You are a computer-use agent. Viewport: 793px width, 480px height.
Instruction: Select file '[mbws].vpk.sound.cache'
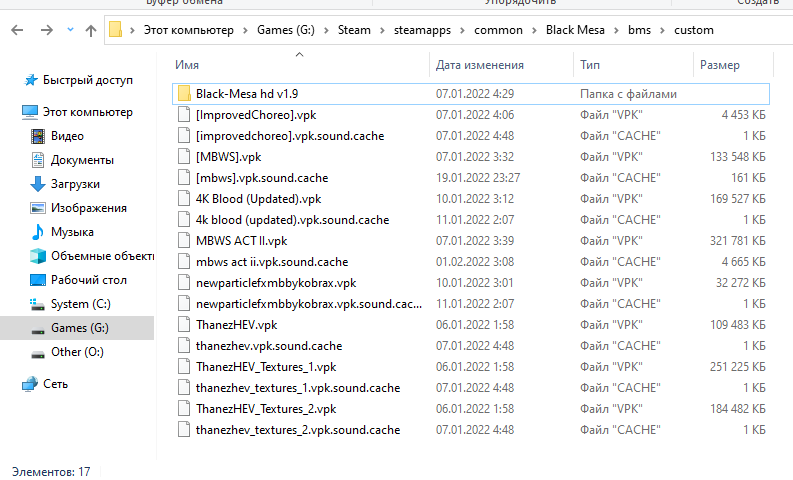pyautogui.click(x=262, y=178)
